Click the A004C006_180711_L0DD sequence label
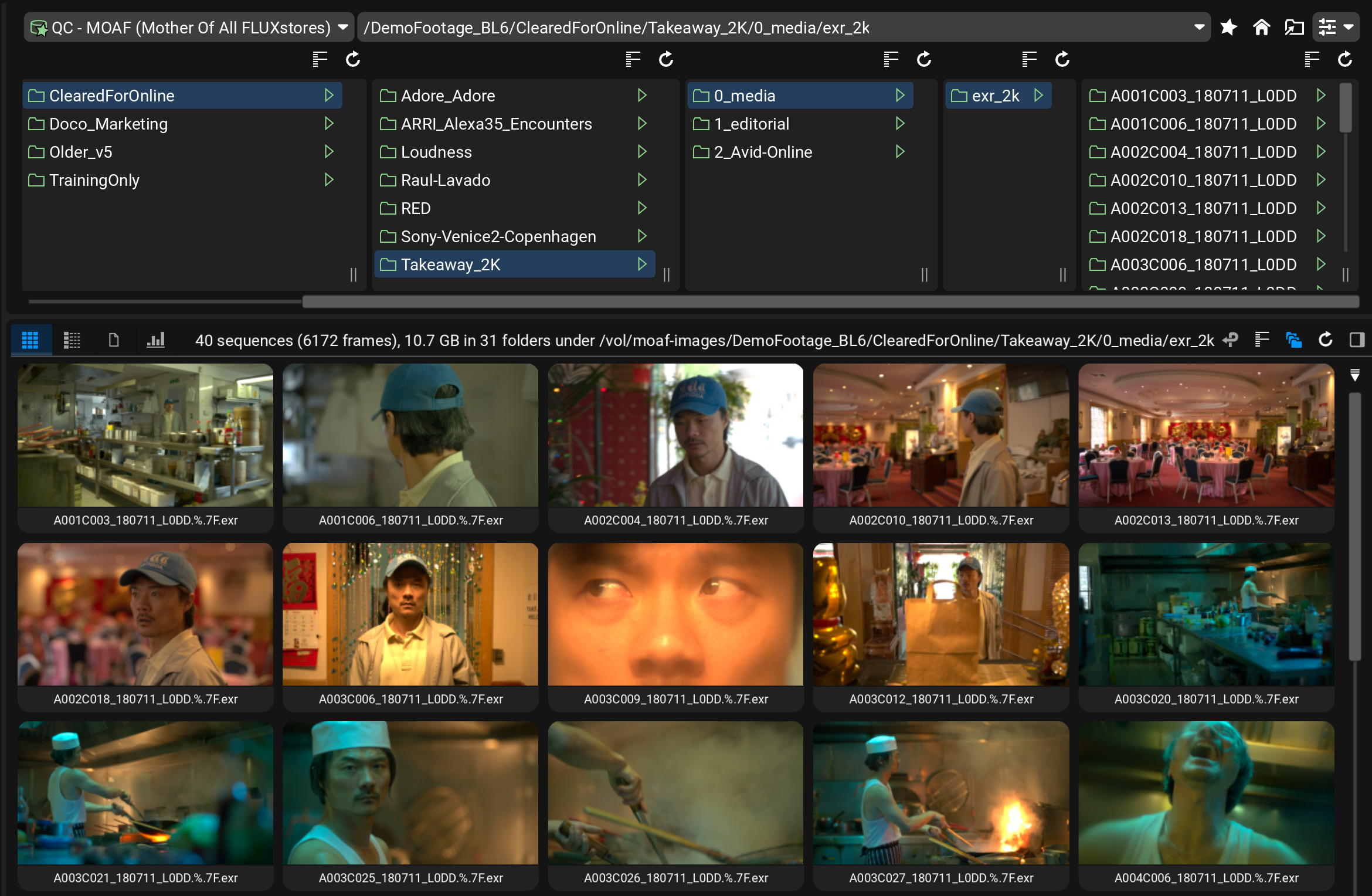The height and width of the screenshot is (896, 1372). [1206, 878]
